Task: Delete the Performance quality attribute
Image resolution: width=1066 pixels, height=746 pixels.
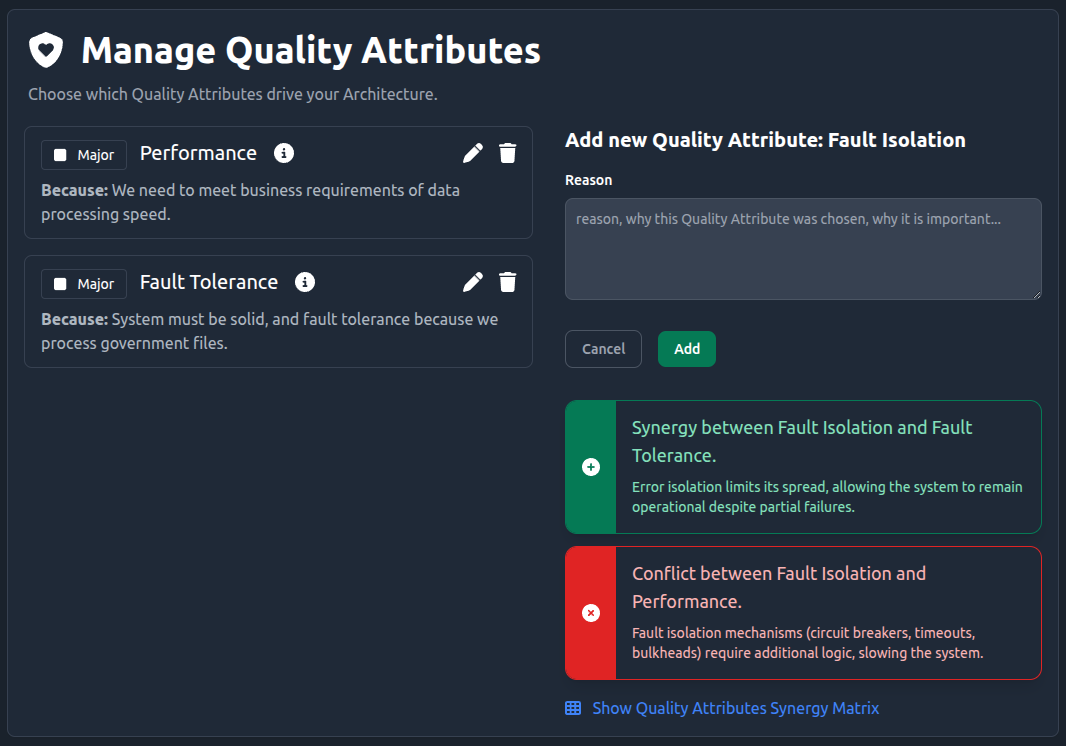Action: point(508,152)
